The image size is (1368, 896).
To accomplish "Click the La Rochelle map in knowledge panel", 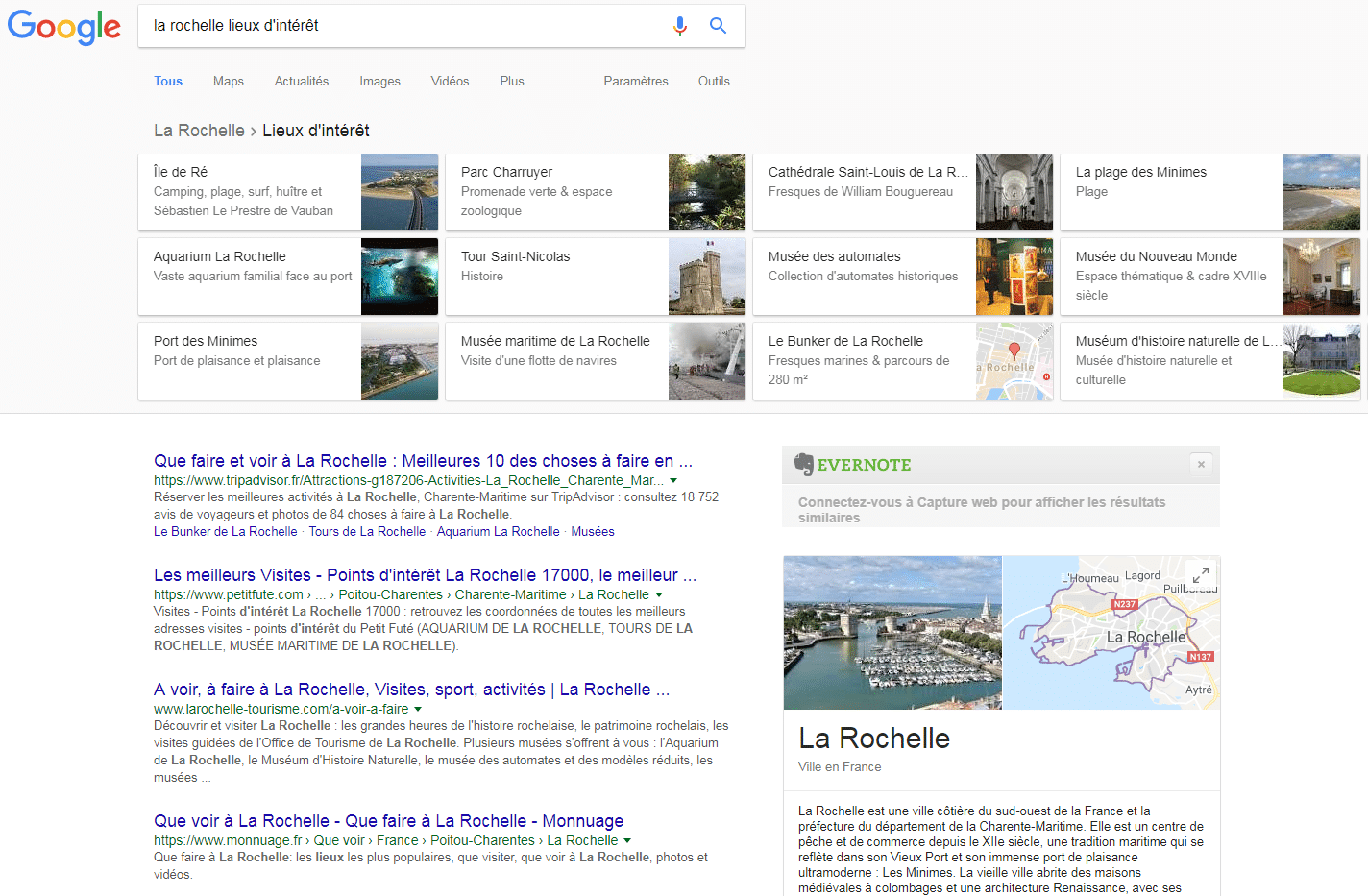I will click(1111, 633).
